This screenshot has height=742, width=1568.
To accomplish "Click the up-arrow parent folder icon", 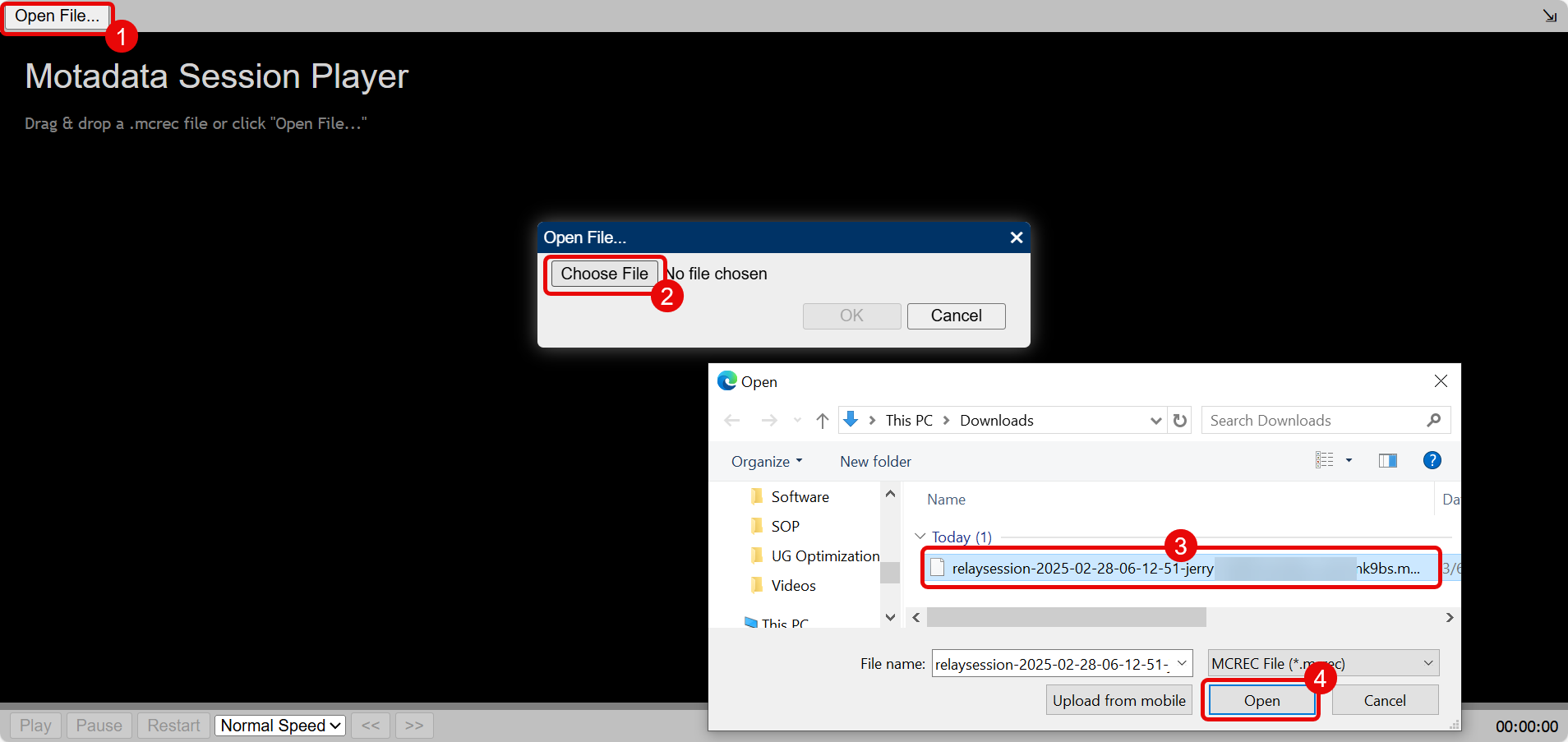I will [822, 421].
